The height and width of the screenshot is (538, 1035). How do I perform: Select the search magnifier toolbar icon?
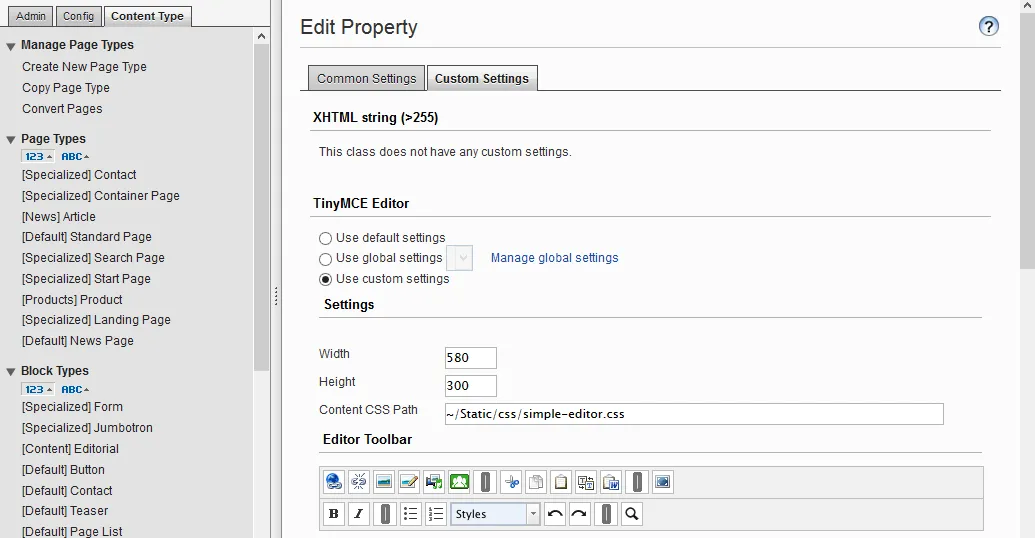(632, 514)
